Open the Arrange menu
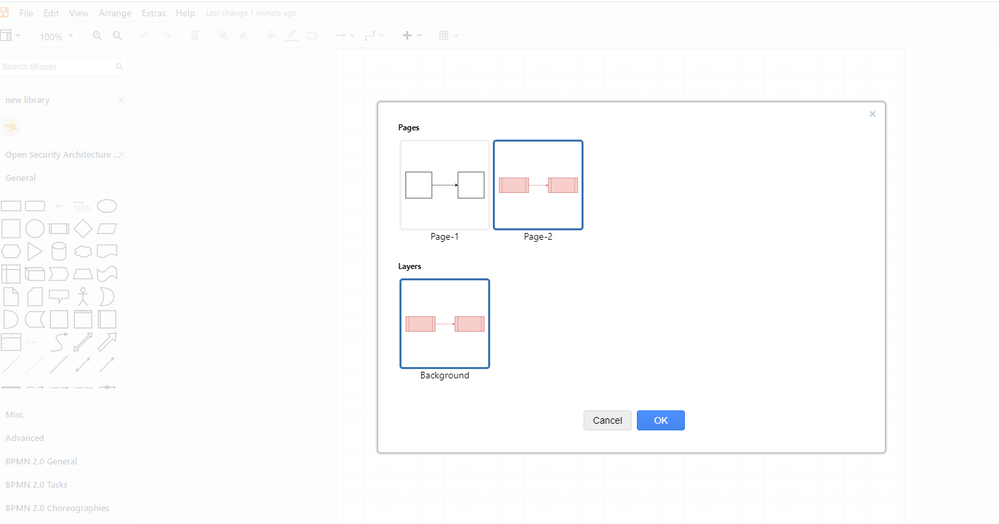 click(115, 13)
